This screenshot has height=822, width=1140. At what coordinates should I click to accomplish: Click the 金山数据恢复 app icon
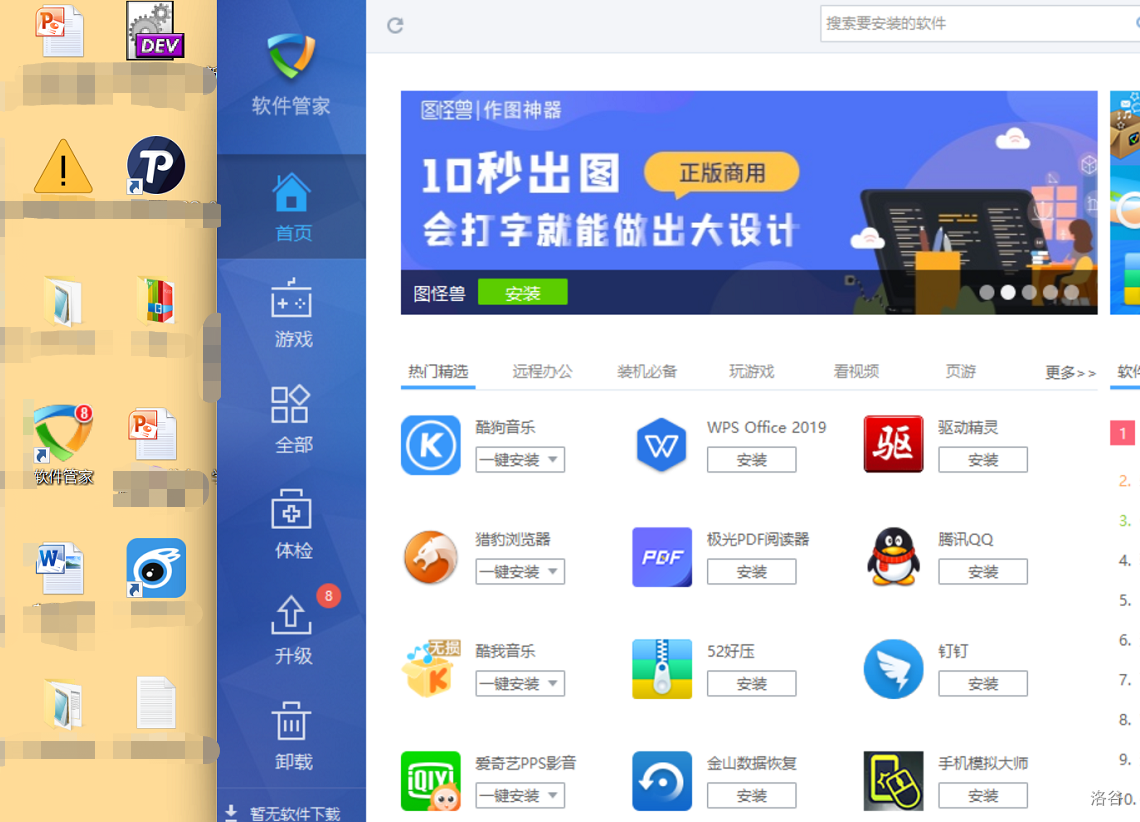(x=662, y=781)
